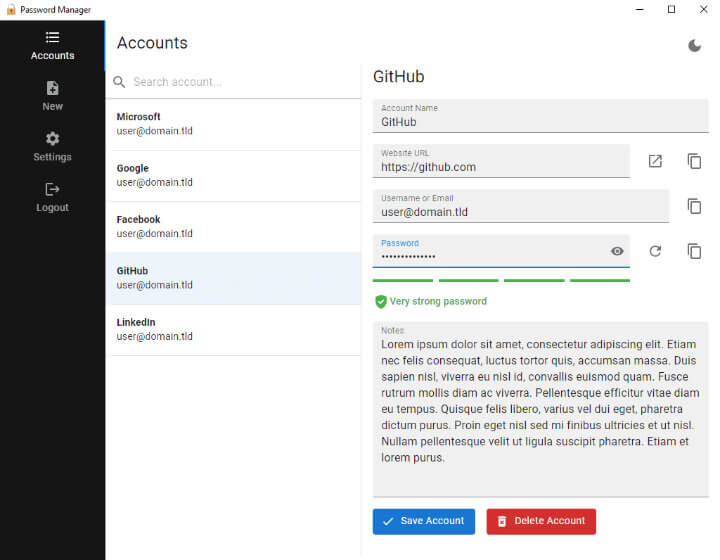Open Settings from the sidebar

[x=52, y=147]
